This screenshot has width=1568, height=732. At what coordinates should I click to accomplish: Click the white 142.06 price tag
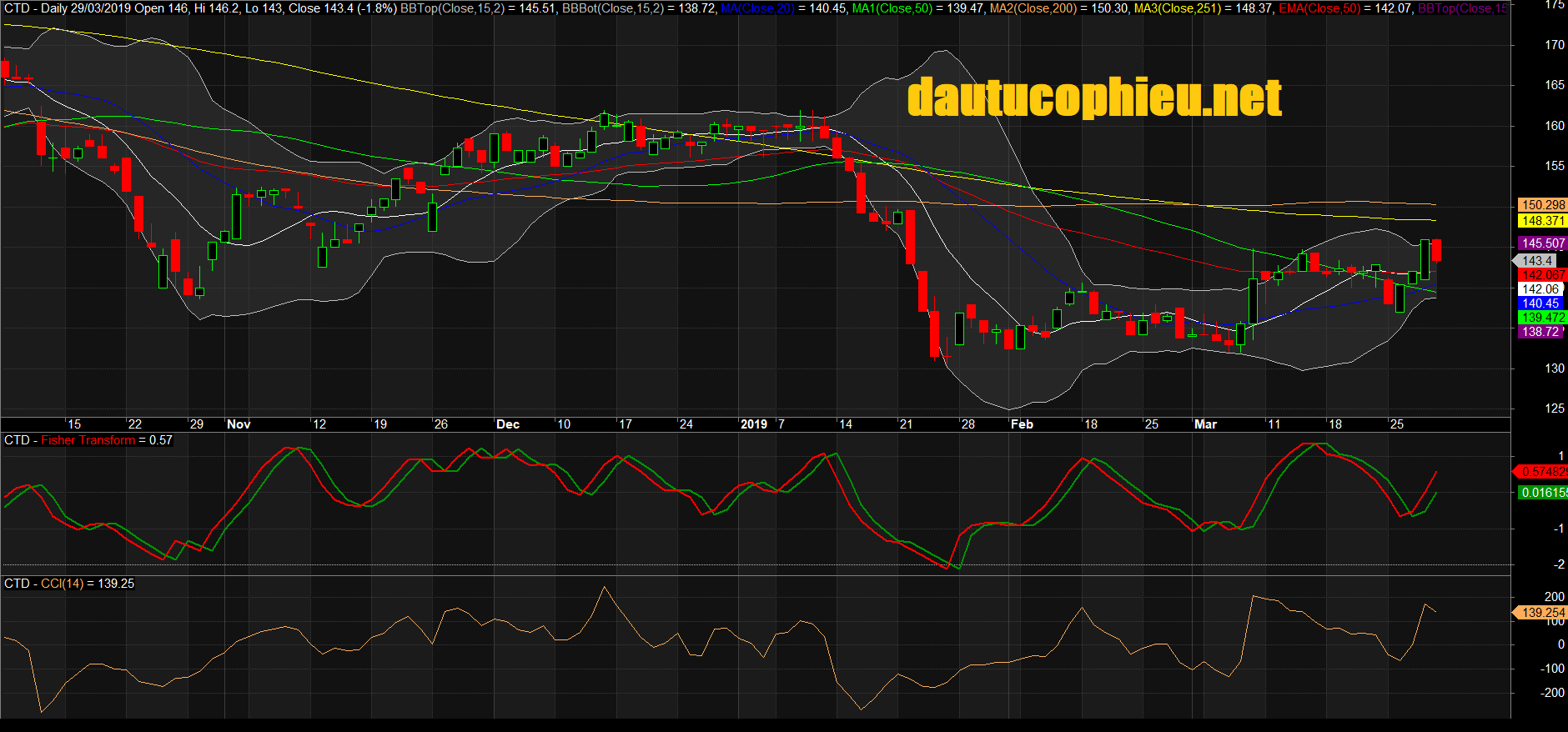1540,289
